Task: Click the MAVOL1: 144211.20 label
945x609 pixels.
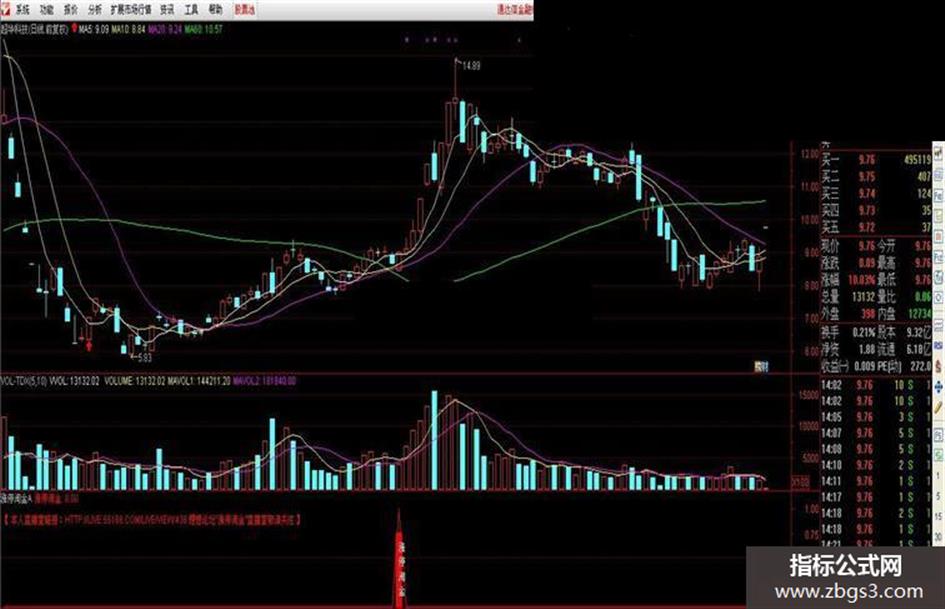Action: pos(199,381)
